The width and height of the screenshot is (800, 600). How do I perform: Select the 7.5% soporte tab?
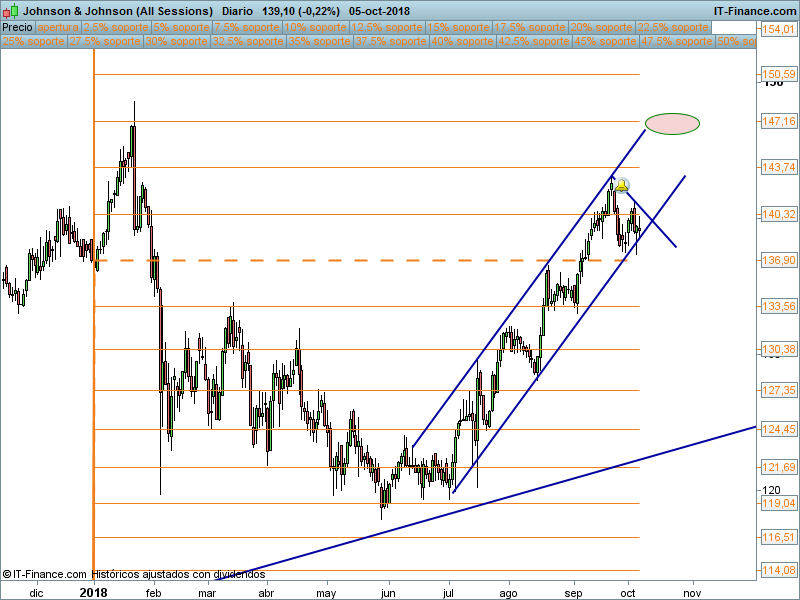pos(247,28)
